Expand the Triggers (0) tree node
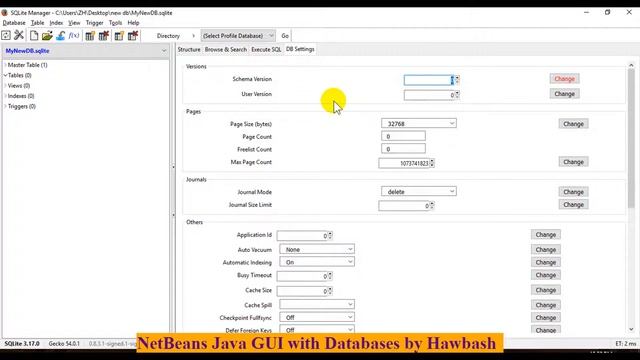The height and width of the screenshot is (360, 640). tap(5, 106)
